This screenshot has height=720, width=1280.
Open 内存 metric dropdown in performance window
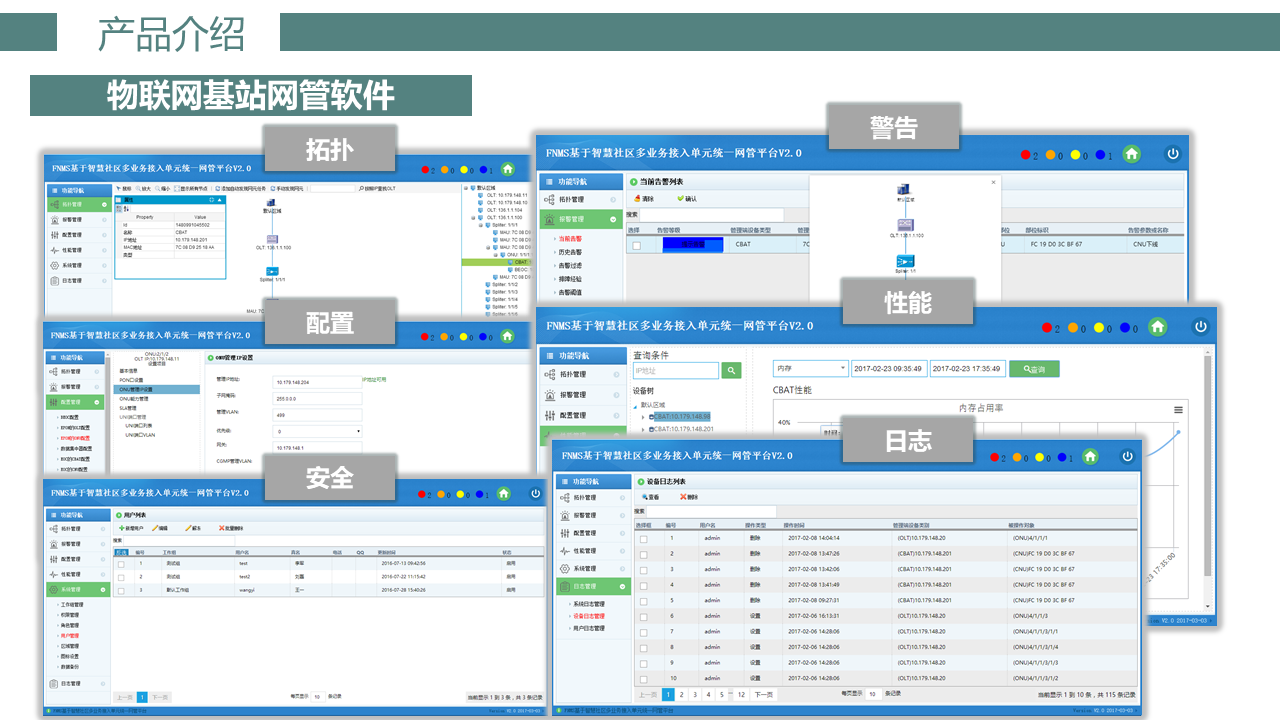(811, 369)
